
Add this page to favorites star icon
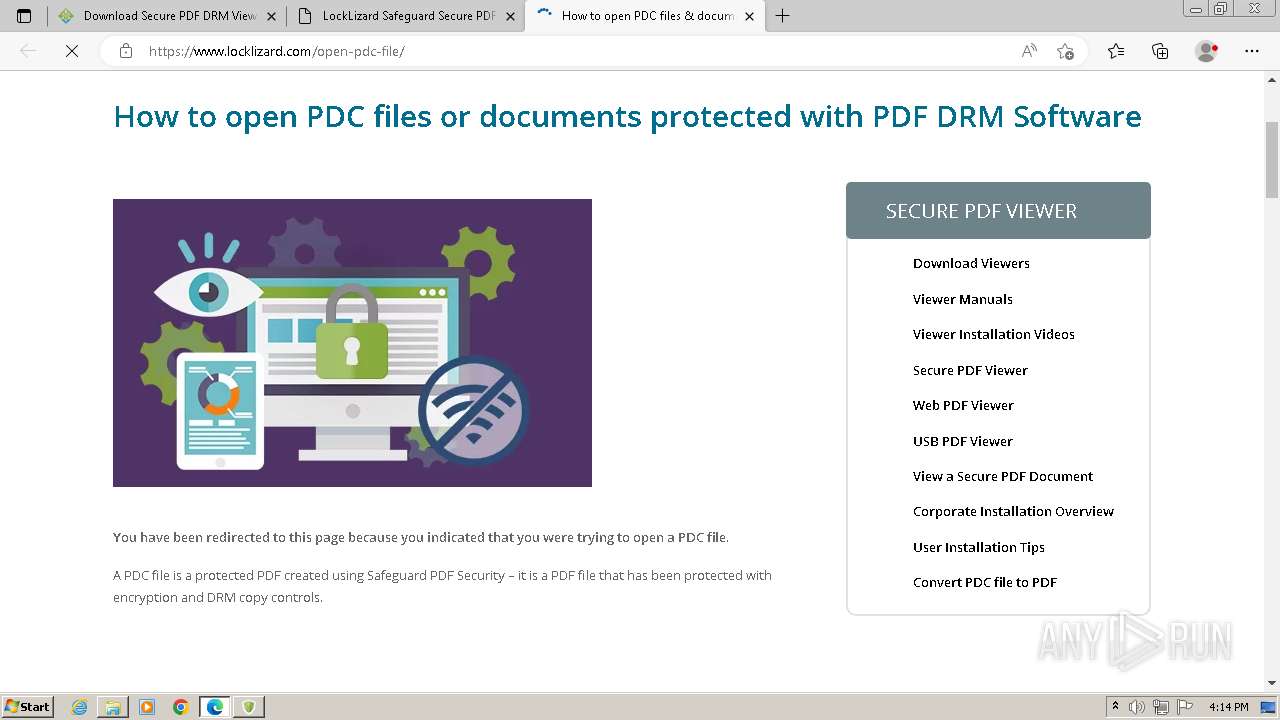(1065, 51)
